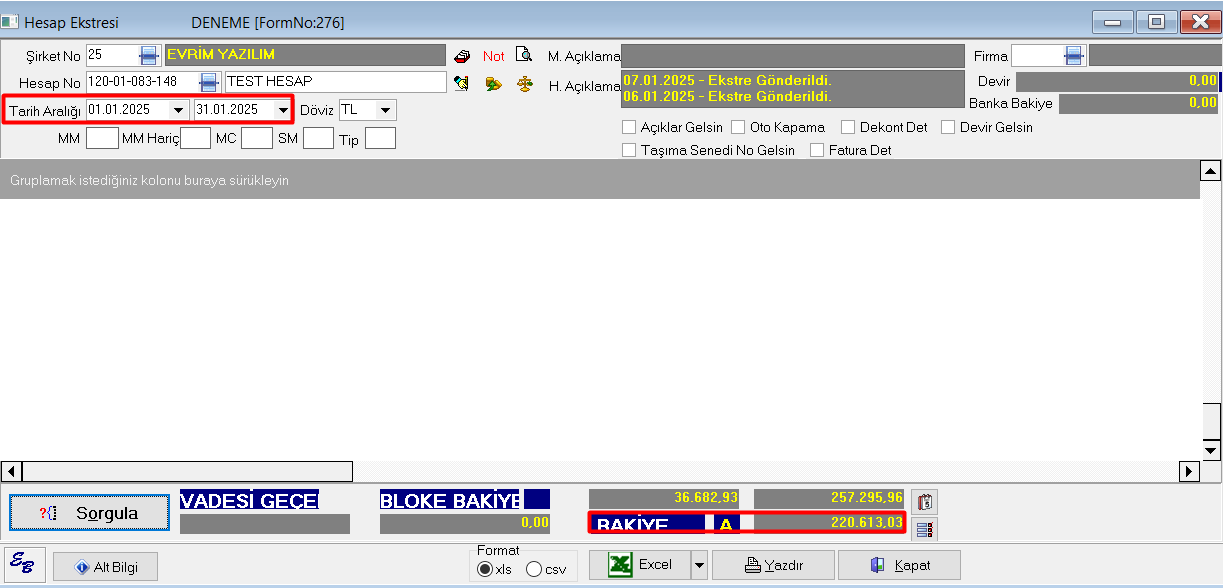Click the Tip input box

point(380,138)
